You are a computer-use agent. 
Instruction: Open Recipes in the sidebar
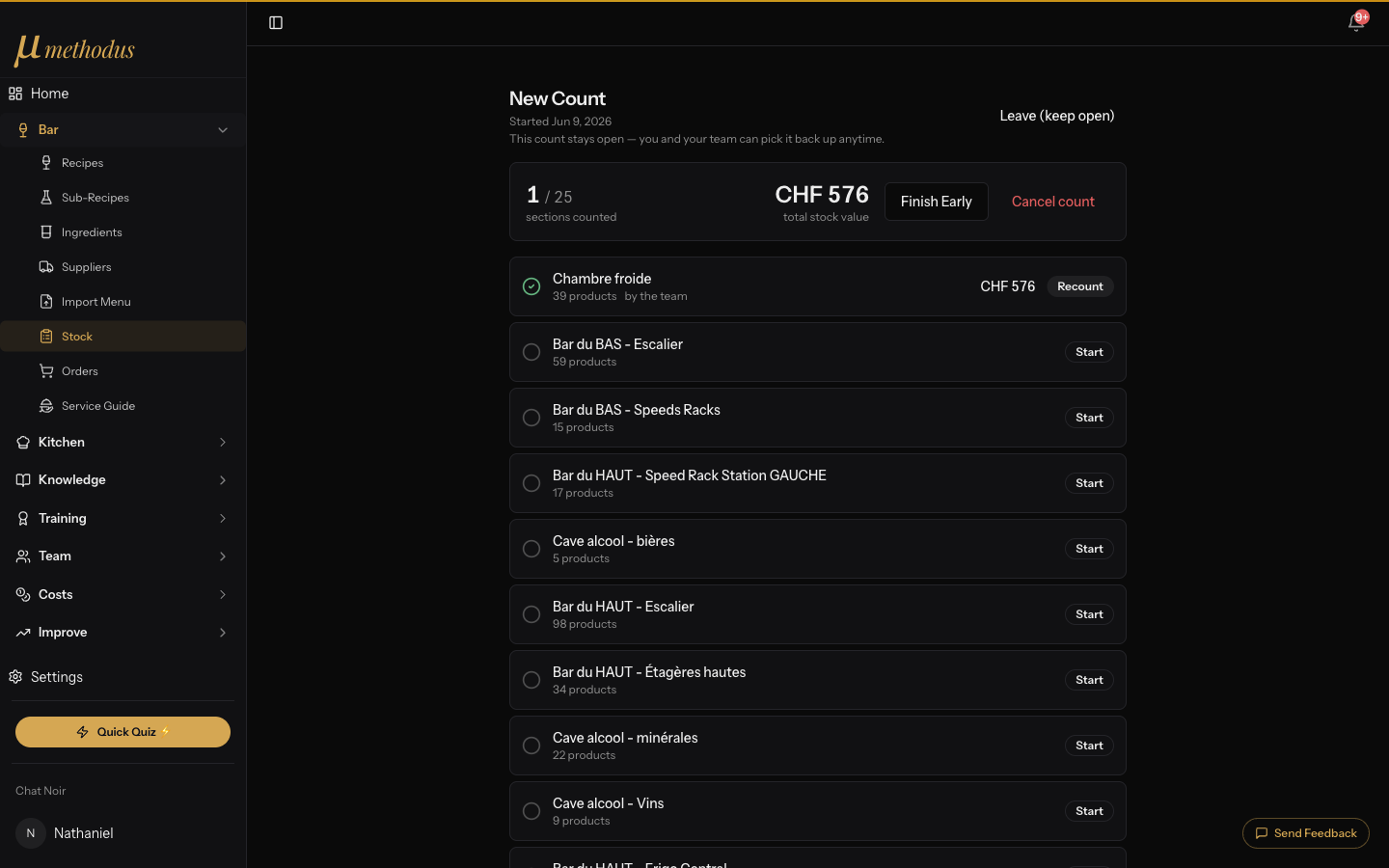pos(123,163)
